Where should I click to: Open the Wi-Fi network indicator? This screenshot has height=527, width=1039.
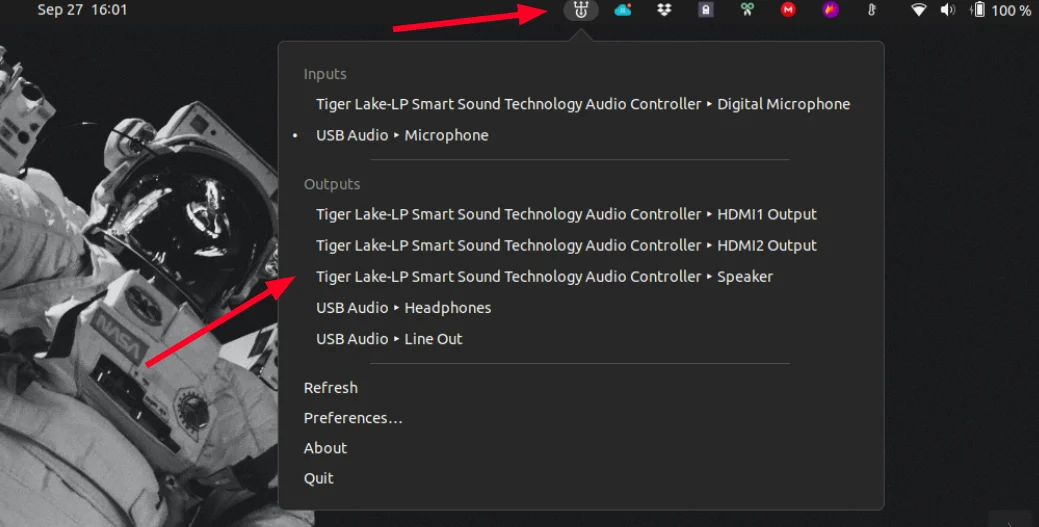tap(918, 10)
